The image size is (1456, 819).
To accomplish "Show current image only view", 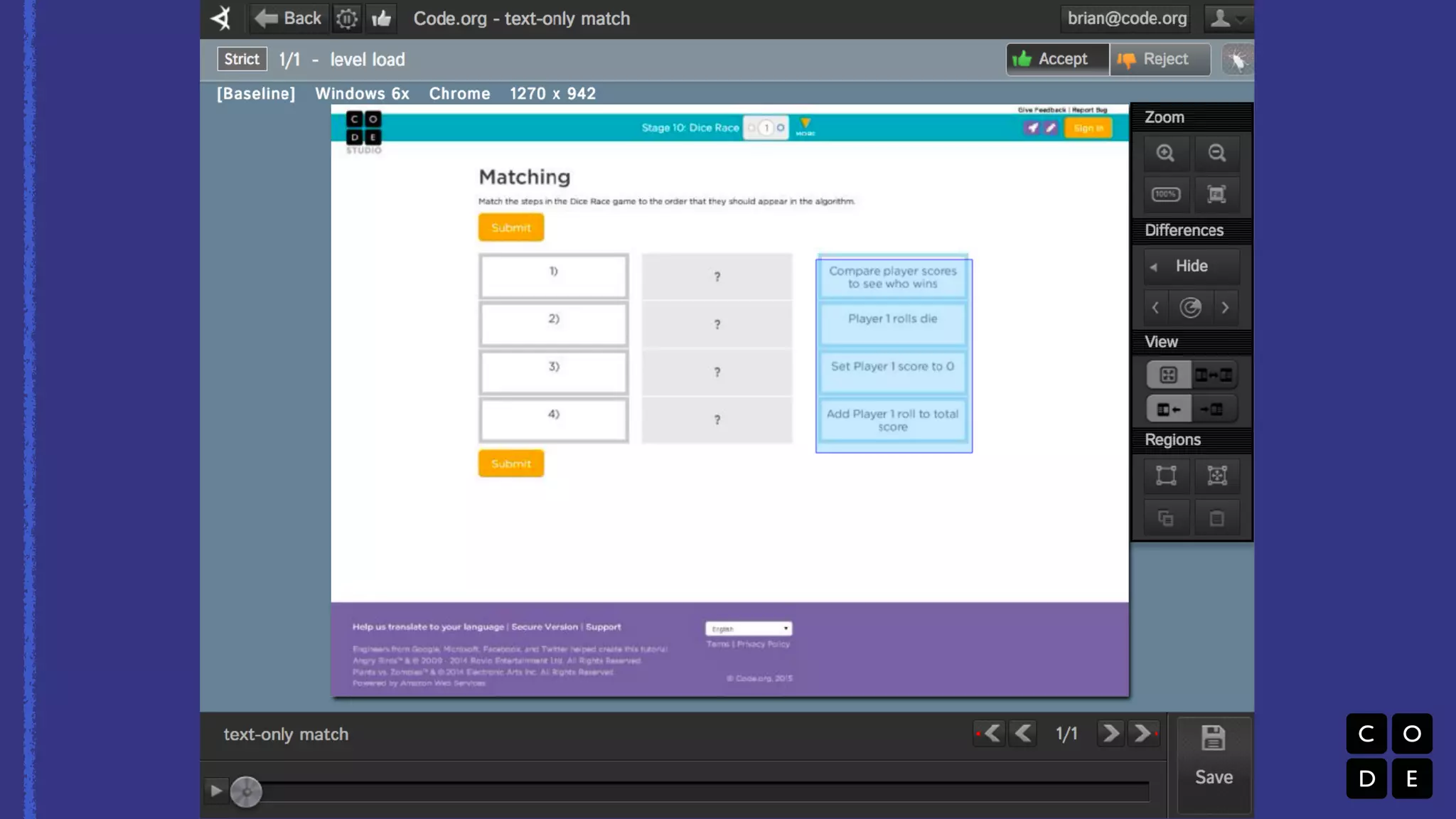I will point(1214,409).
